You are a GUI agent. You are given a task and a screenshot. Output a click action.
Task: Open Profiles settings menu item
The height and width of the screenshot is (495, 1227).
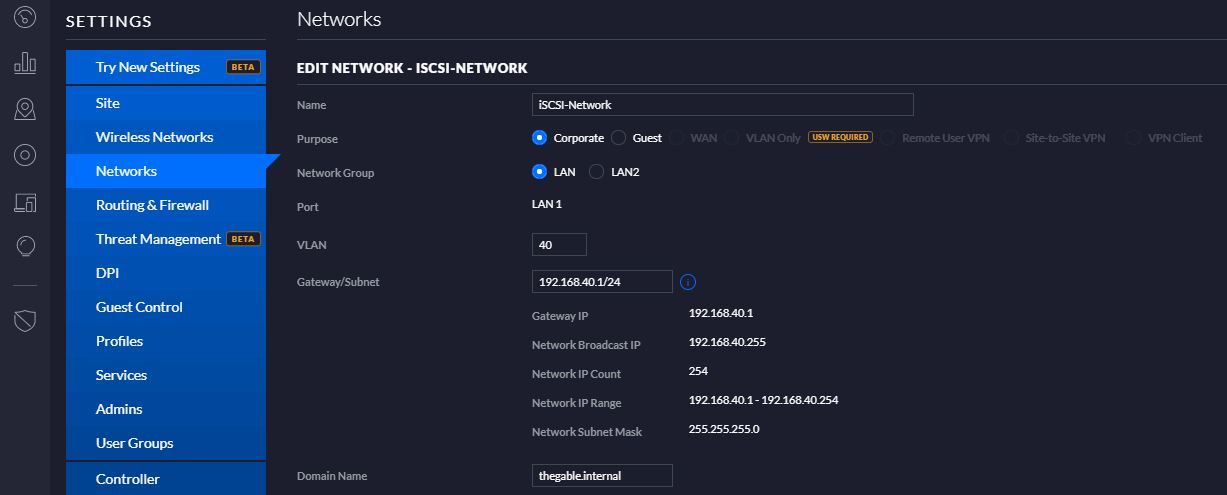pos(166,341)
